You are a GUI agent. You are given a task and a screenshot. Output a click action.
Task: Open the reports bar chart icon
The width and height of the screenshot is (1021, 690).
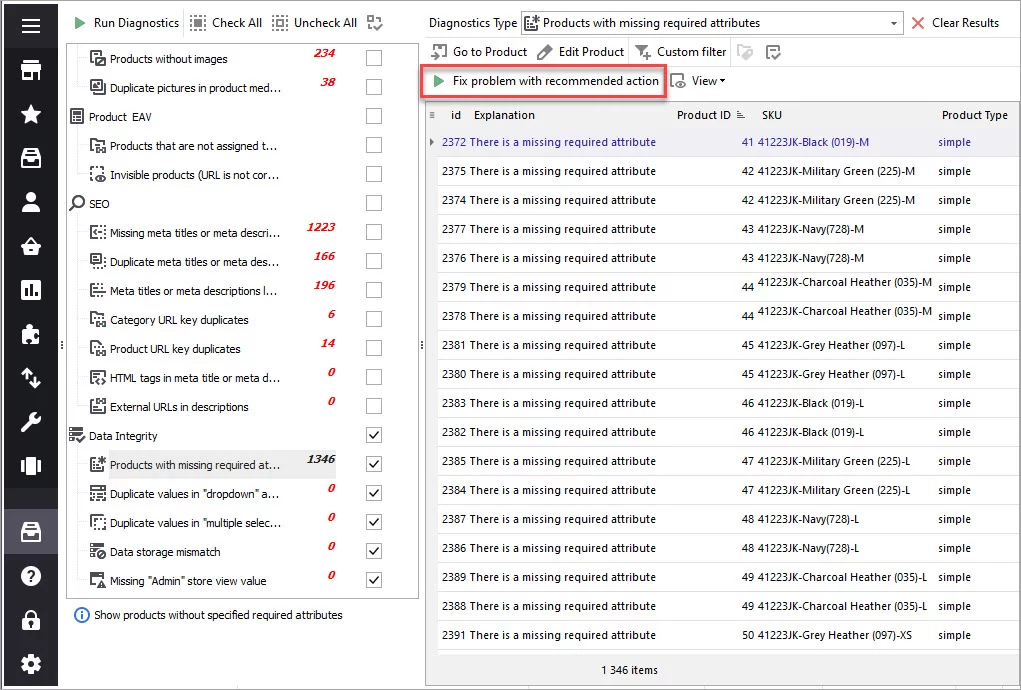31,290
